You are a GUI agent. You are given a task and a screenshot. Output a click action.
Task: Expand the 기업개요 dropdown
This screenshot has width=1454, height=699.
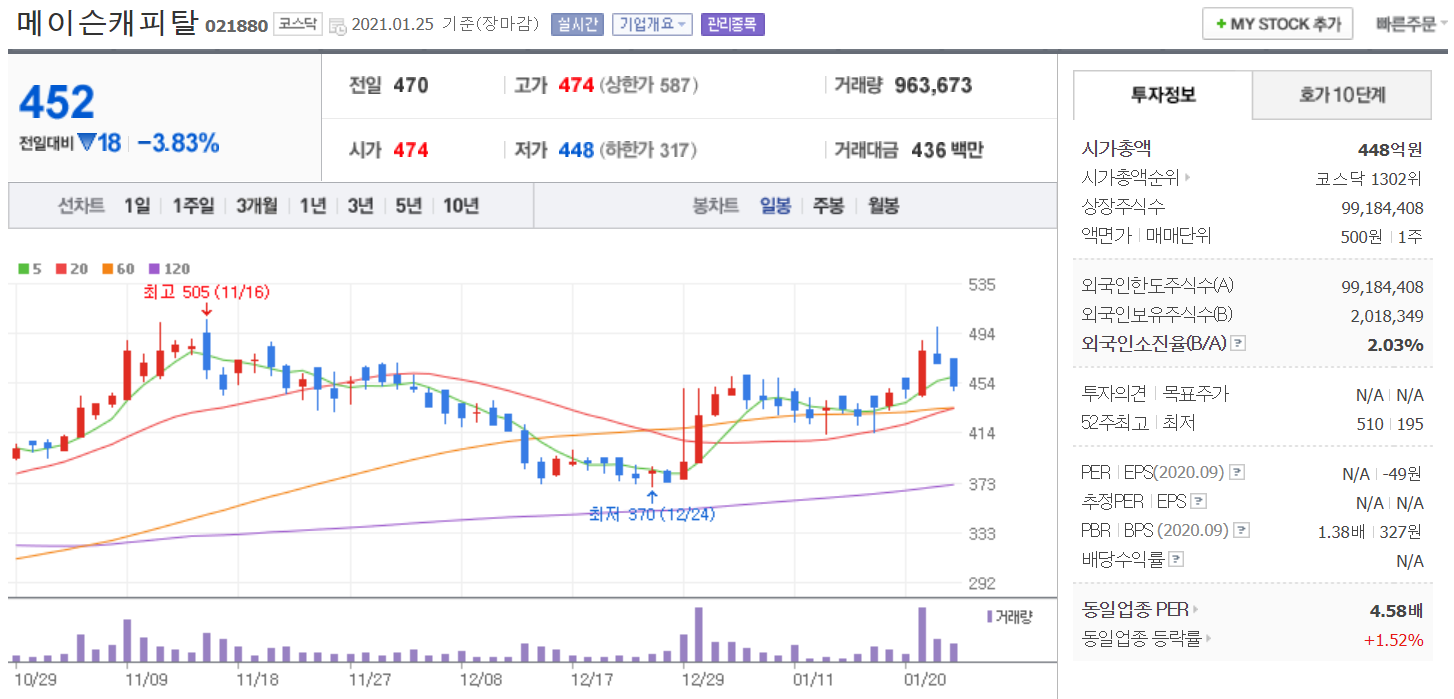[x=652, y=24]
